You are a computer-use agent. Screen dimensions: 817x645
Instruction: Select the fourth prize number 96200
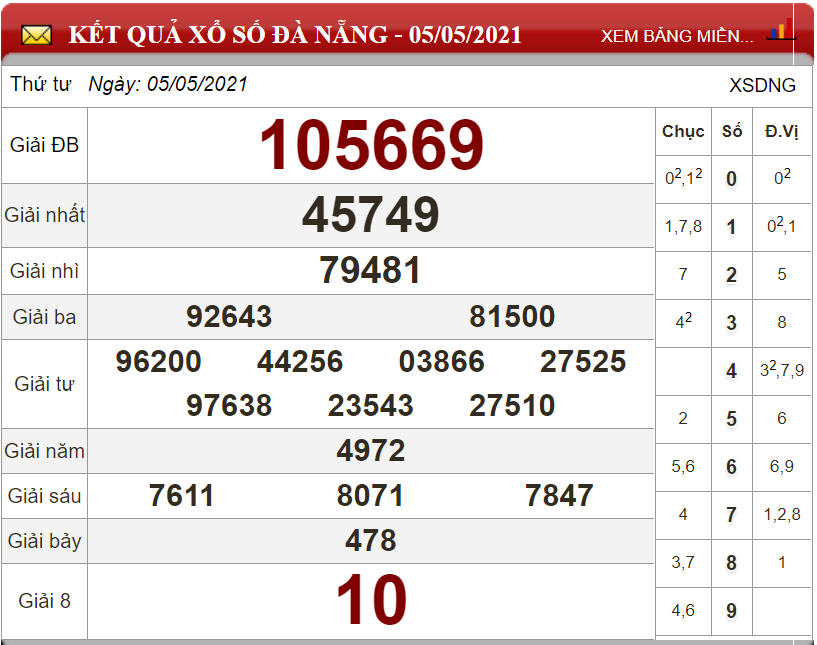[x=158, y=361]
